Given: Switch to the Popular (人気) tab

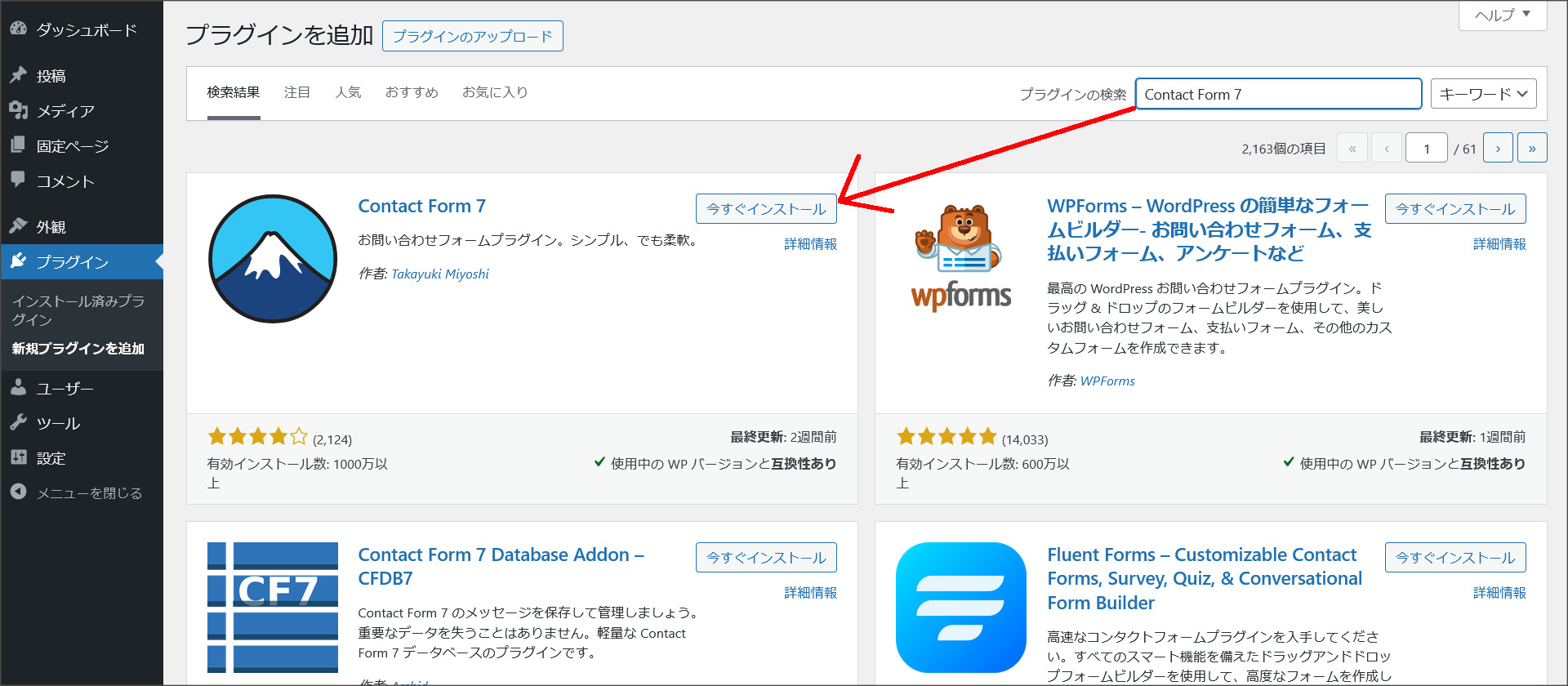Looking at the screenshot, I should point(348,92).
